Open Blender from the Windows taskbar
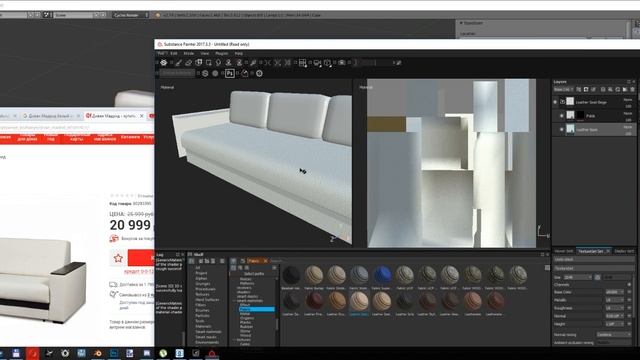 pyautogui.click(x=98, y=353)
